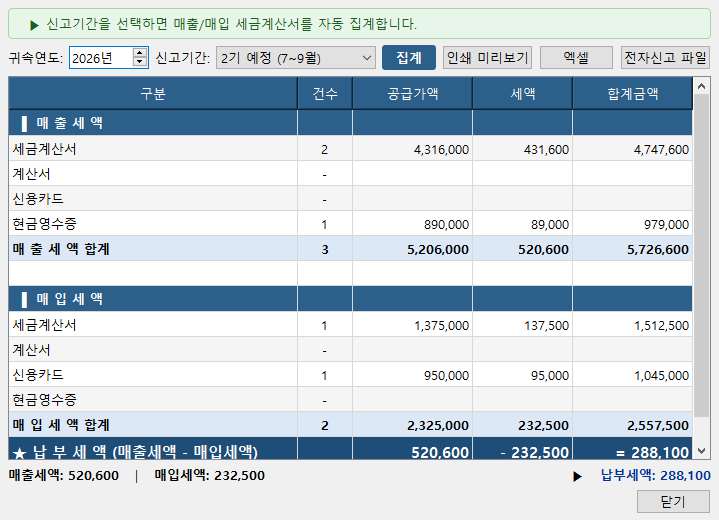Image resolution: width=719 pixels, height=520 pixels.
Task: Select the 매입세액 합계 row label
Action: point(61,425)
